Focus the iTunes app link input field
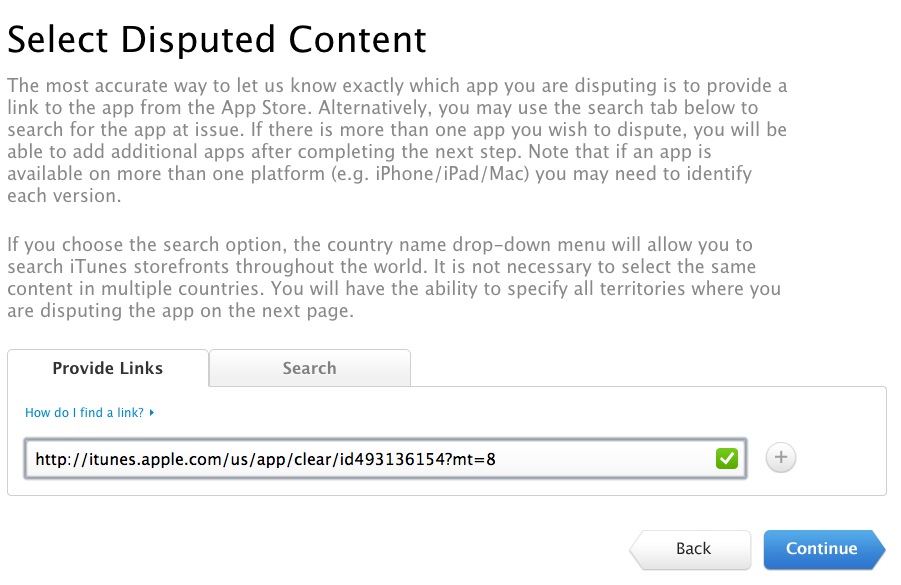 (x=385, y=459)
